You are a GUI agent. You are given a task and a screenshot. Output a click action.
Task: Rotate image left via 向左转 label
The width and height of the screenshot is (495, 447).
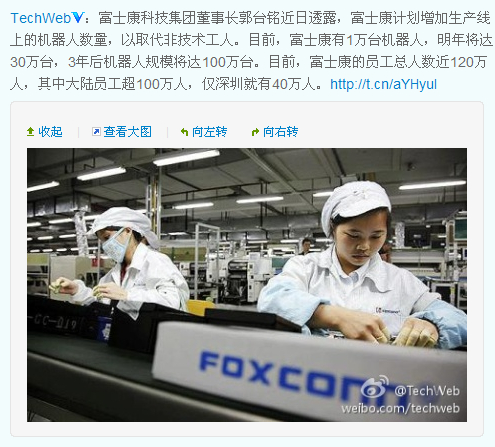pyautogui.click(x=209, y=132)
